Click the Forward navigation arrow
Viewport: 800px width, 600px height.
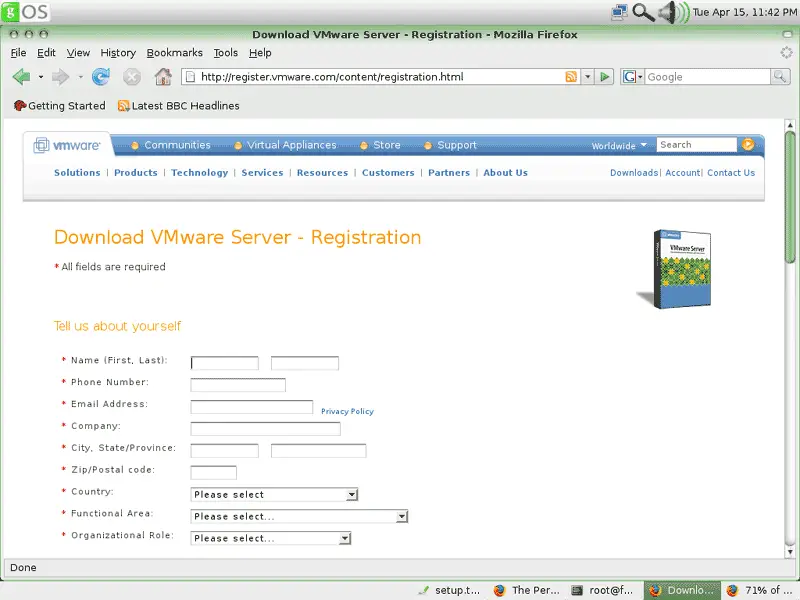pyautogui.click(x=61, y=77)
